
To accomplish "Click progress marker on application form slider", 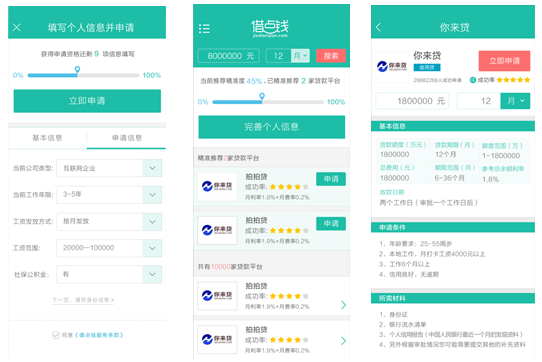I will point(77,69).
